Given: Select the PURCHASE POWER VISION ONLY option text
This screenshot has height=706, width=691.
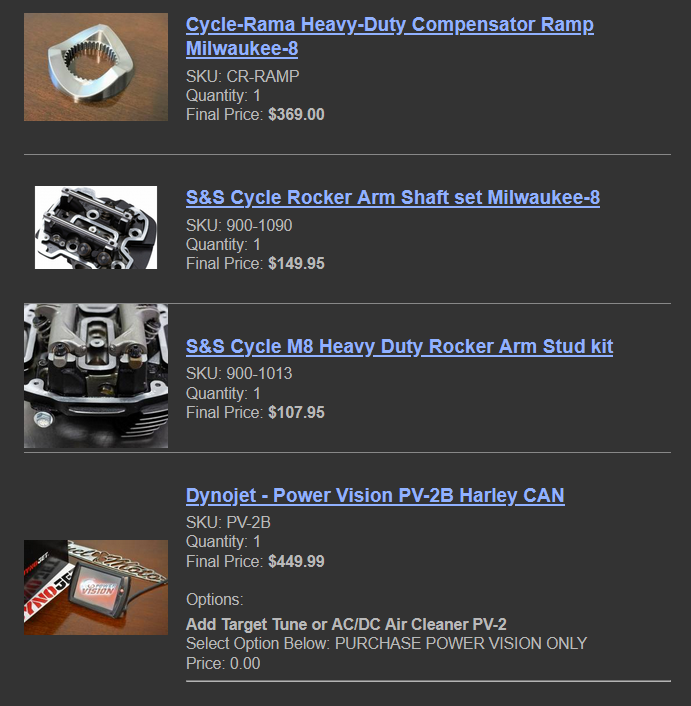Looking at the screenshot, I should (x=461, y=643).
